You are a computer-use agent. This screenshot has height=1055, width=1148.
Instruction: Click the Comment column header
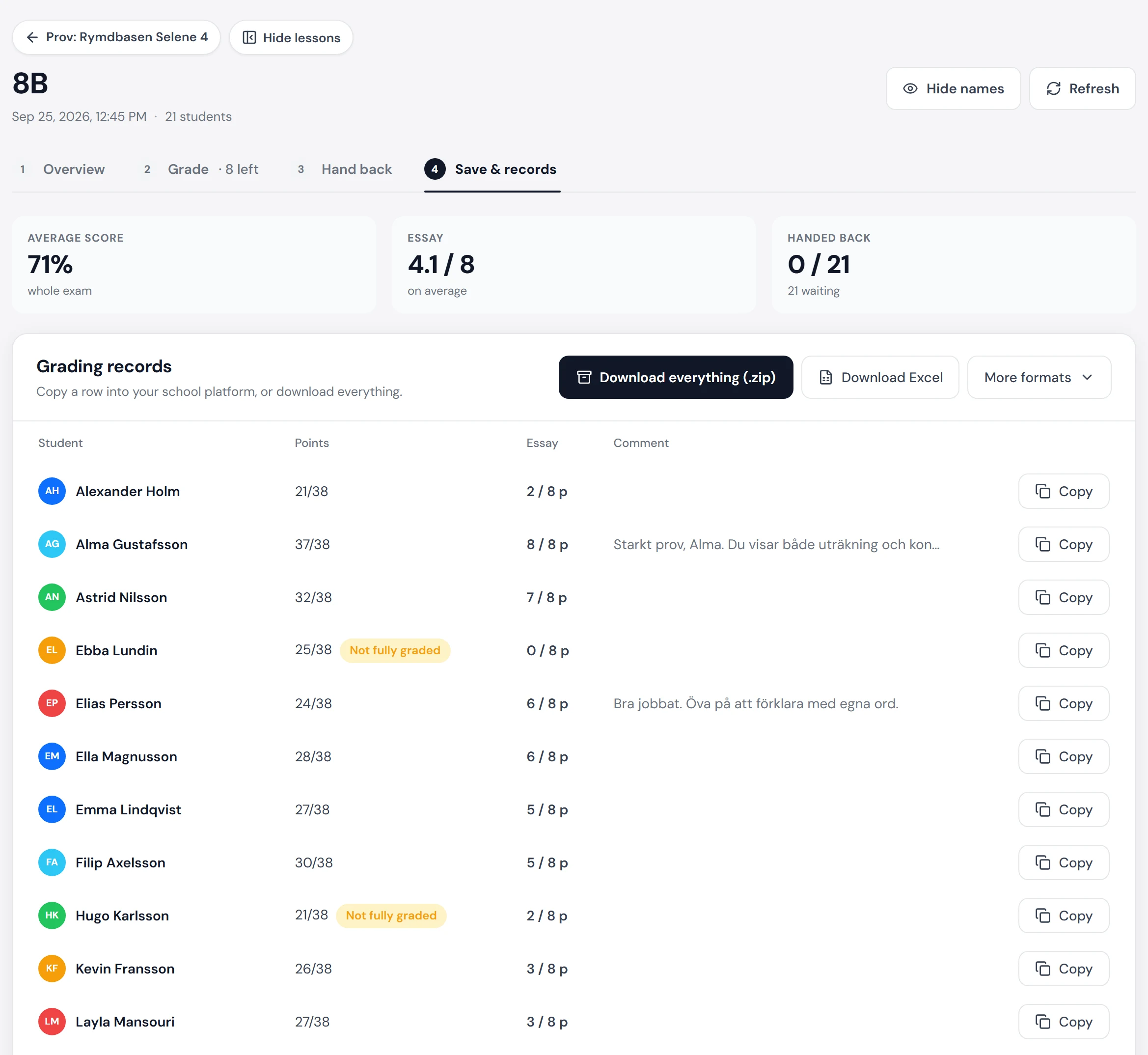641,443
